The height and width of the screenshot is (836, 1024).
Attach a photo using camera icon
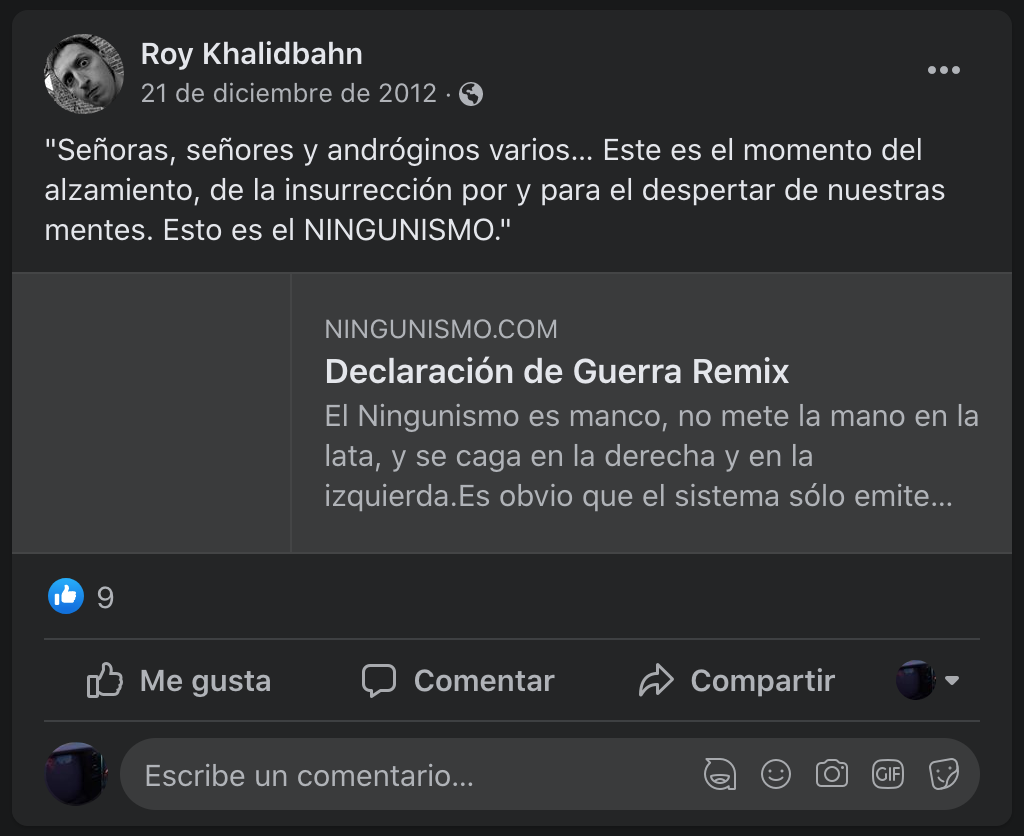[x=832, y=774]
